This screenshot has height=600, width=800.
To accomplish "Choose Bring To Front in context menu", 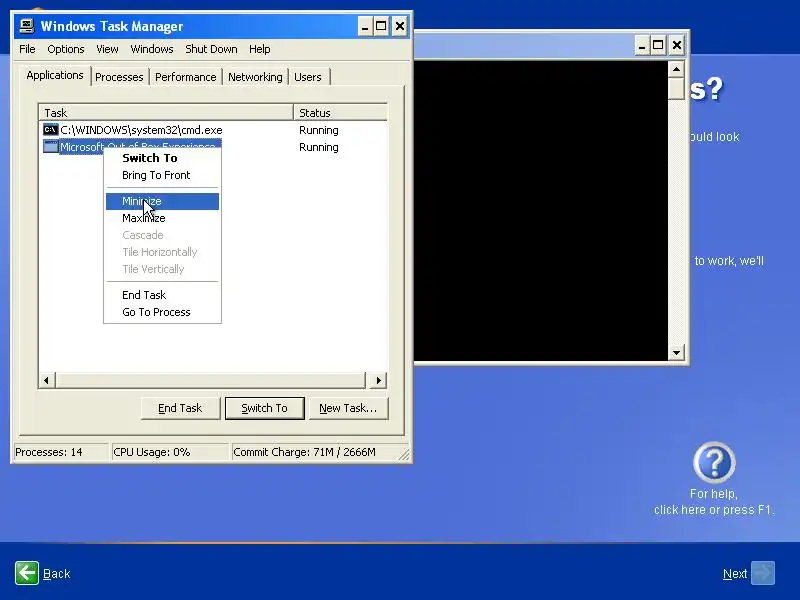I will [162, 175].
